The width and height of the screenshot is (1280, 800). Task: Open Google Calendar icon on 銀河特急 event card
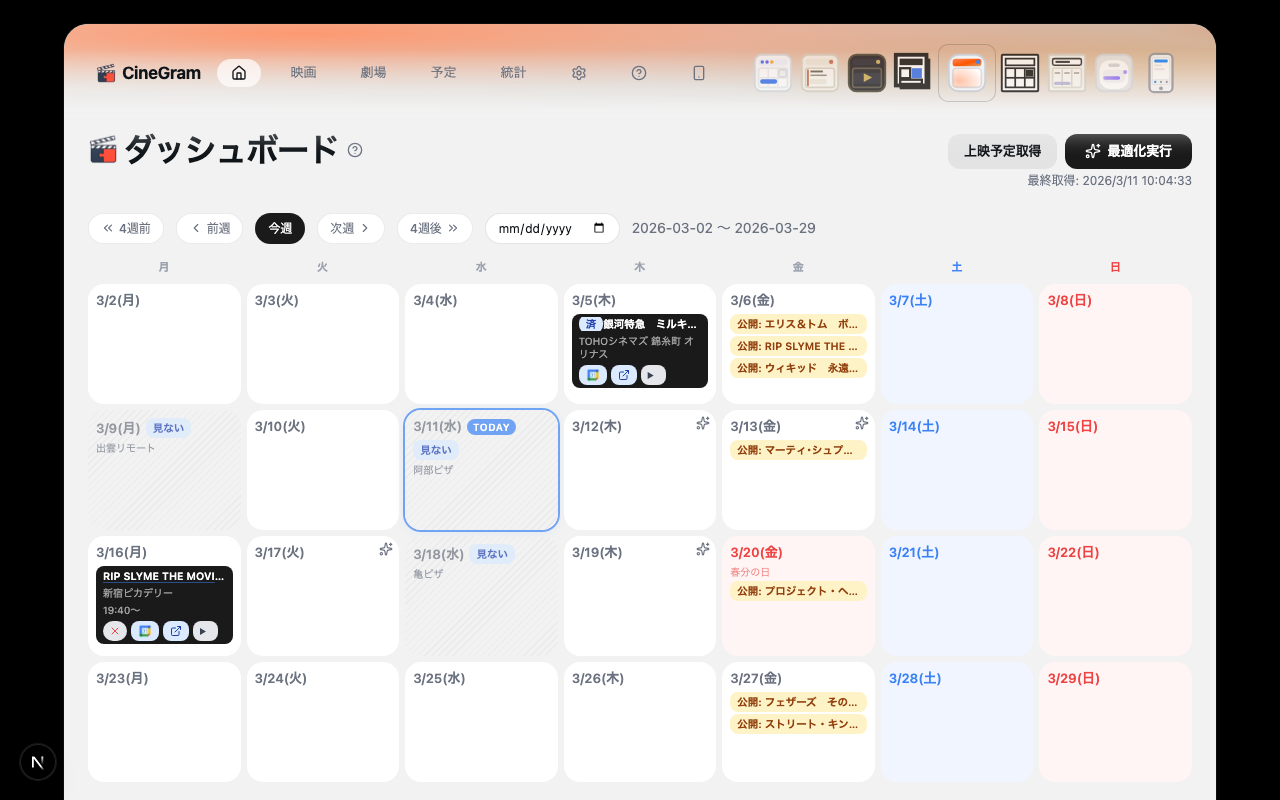[x=592, y=375]
